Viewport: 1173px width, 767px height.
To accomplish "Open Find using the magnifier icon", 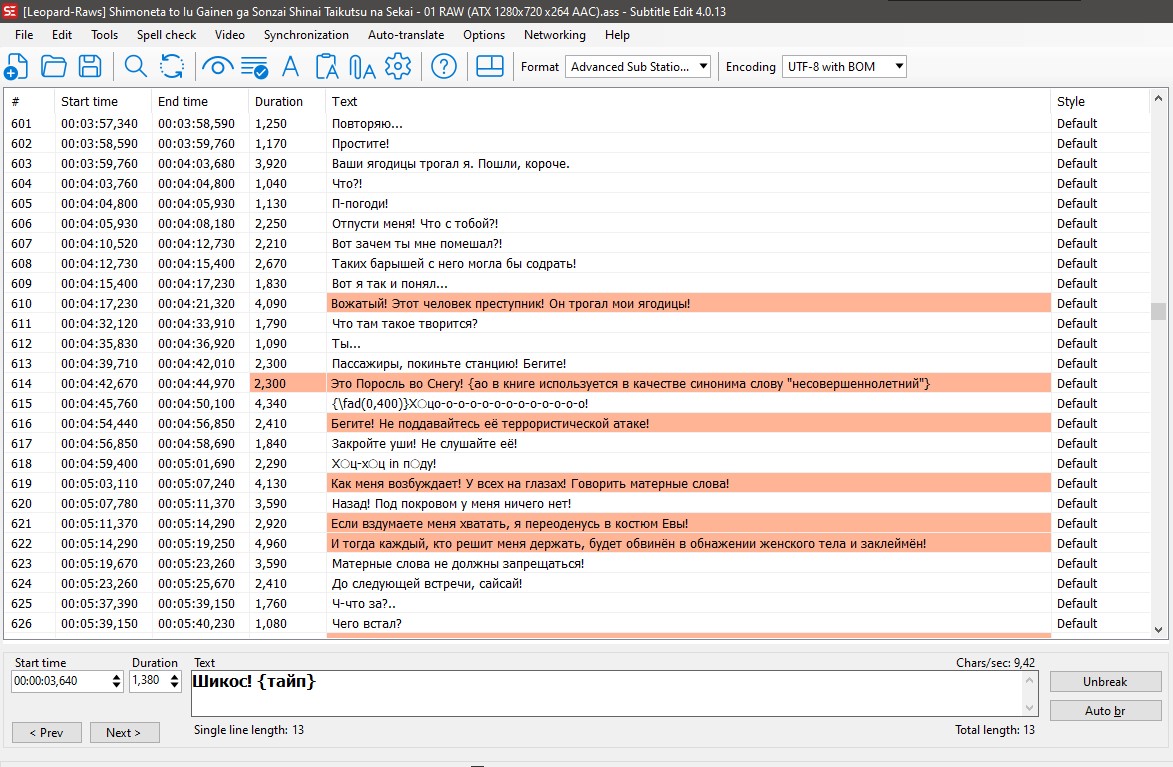I will [x=135, y=67].
